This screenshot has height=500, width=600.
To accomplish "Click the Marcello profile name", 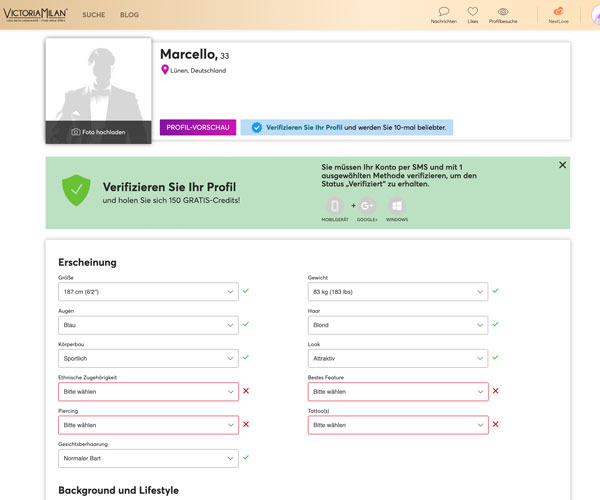I will coord(189,54).
